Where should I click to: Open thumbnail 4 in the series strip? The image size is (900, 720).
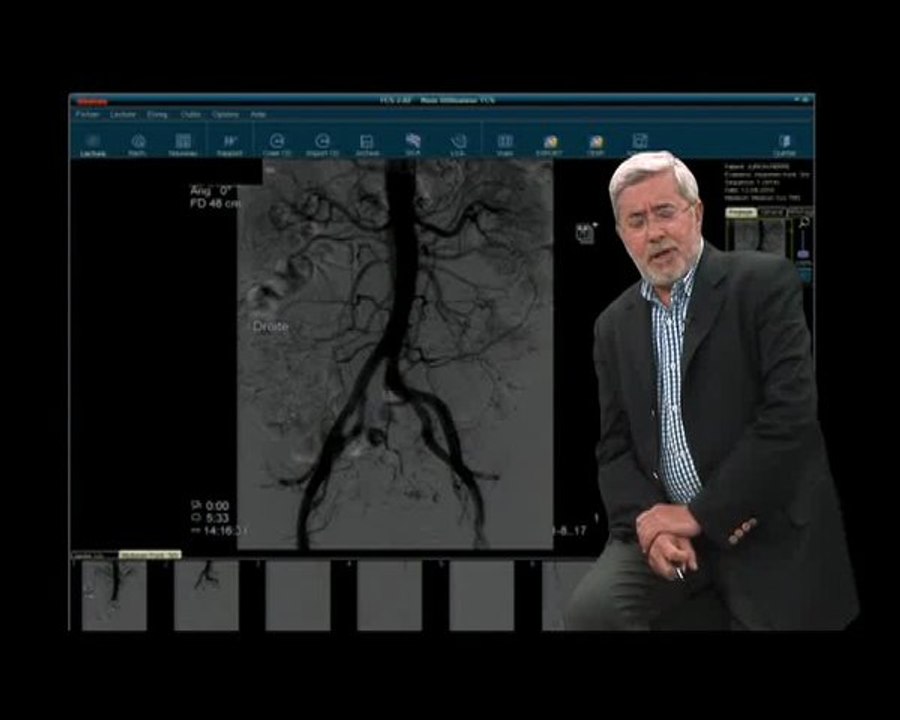[x=390, y=595]
